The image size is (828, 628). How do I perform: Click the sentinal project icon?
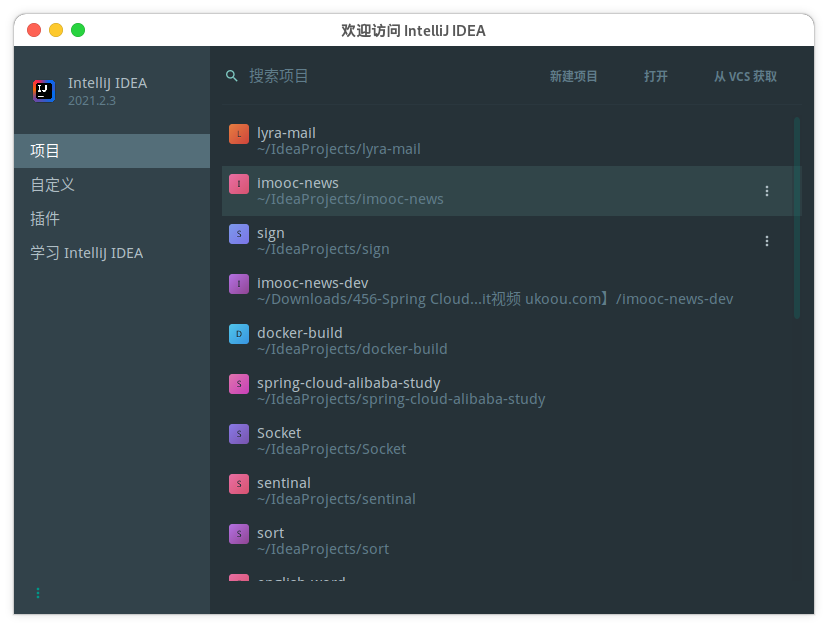tap(239, 484)
